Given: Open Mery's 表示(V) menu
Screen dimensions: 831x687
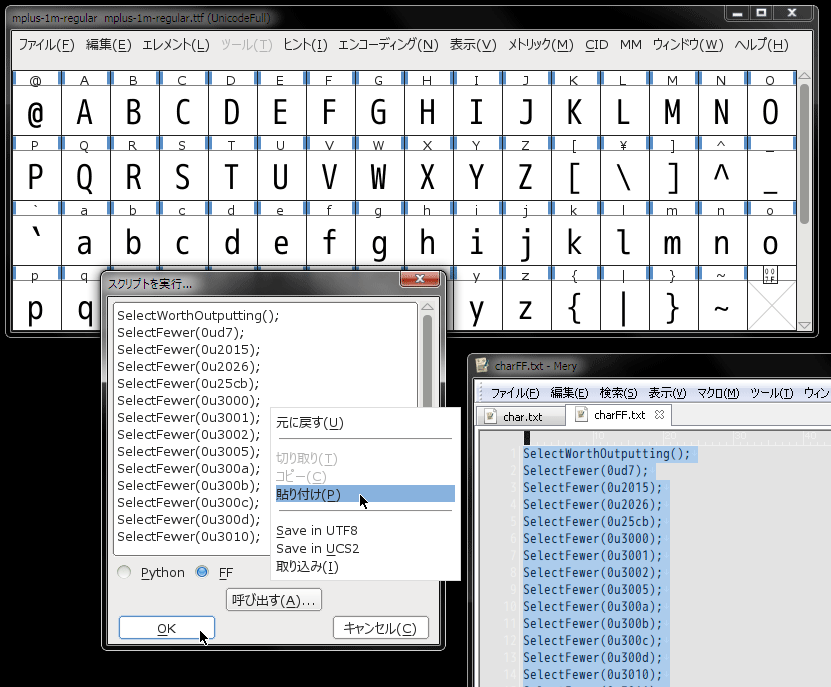Looking at the screenshot, I should pyautogui.click(x=667, y=393).
